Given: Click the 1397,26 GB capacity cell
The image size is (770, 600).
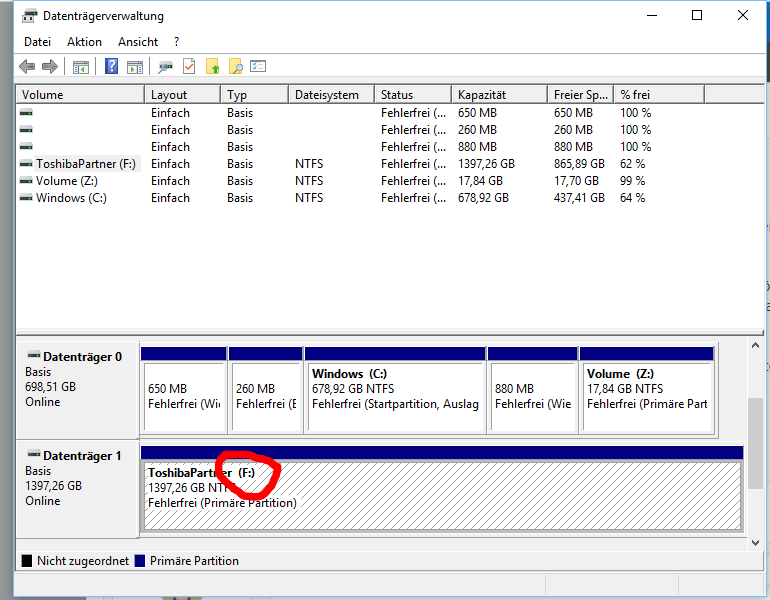Looking at the screenshot, I should coord(486,164).
